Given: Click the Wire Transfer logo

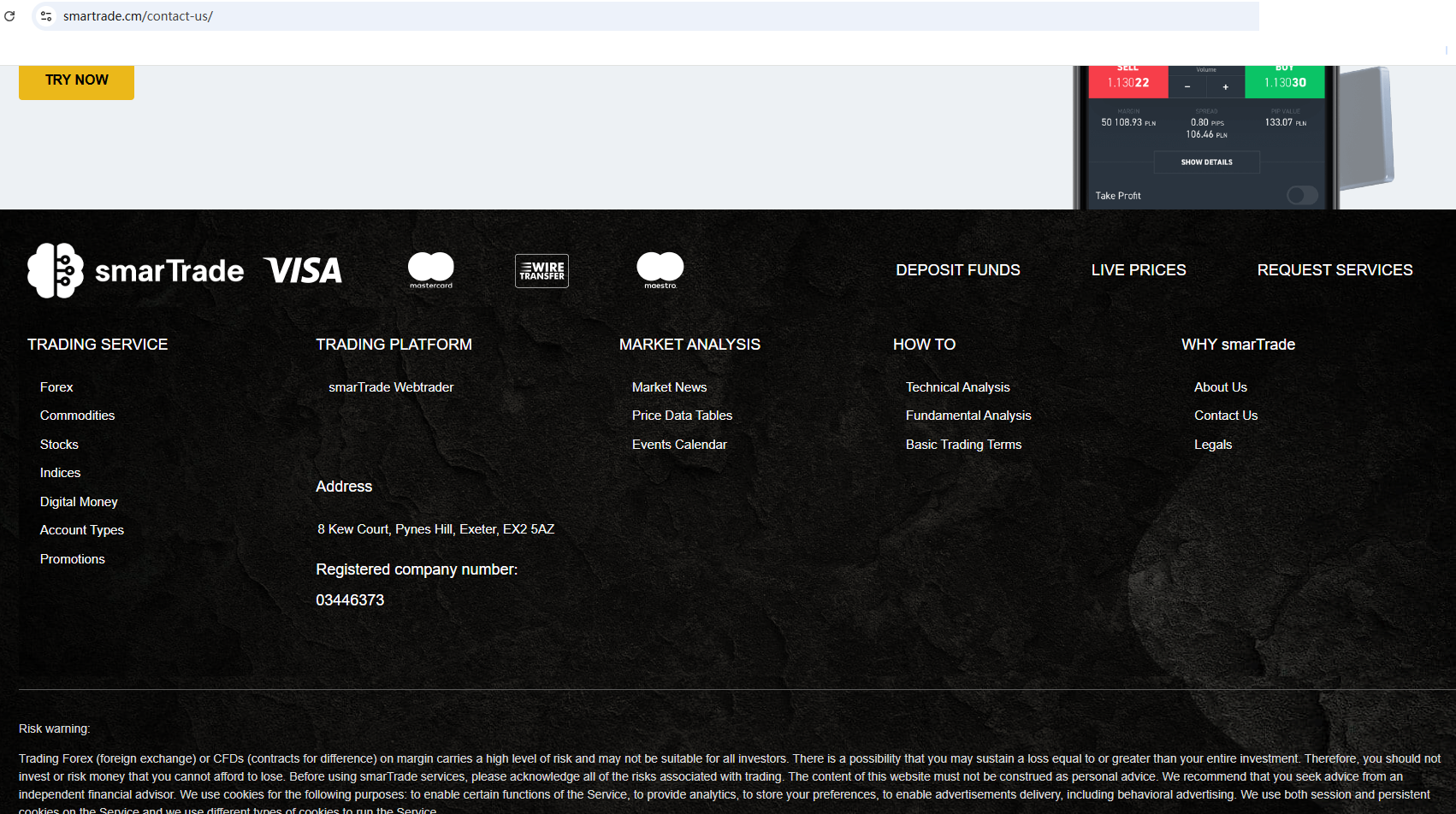Looking at the screenshot, I should coord(542,270).
